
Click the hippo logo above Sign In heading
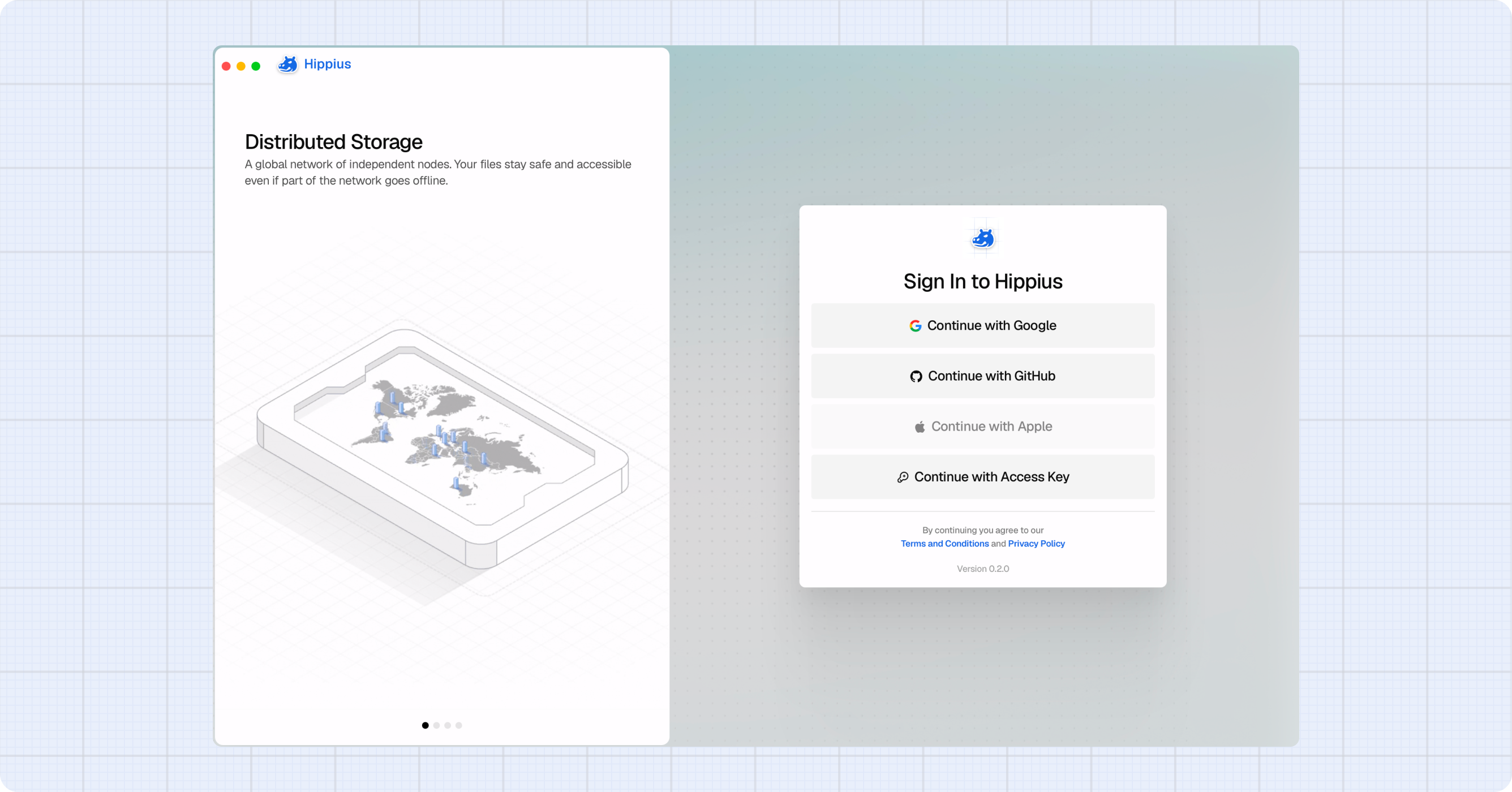[x=983, y=238]
